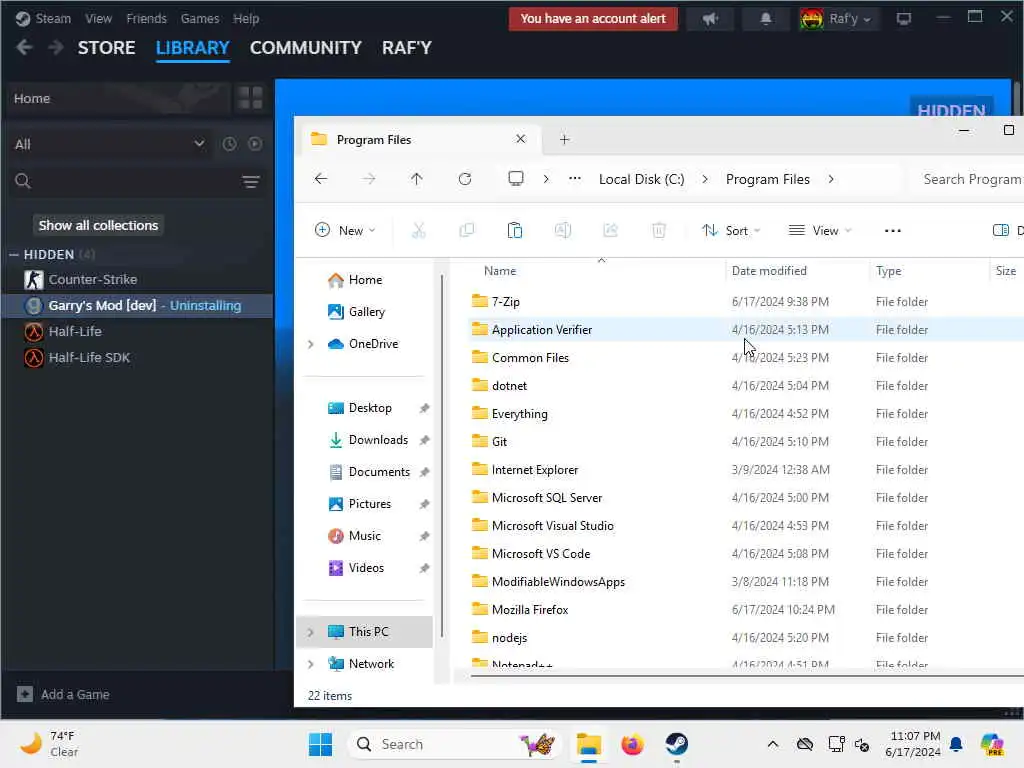Open the New item dropdown in Explorer
The width and height of the screenshot is (1024, 768).
coord(345,231)
